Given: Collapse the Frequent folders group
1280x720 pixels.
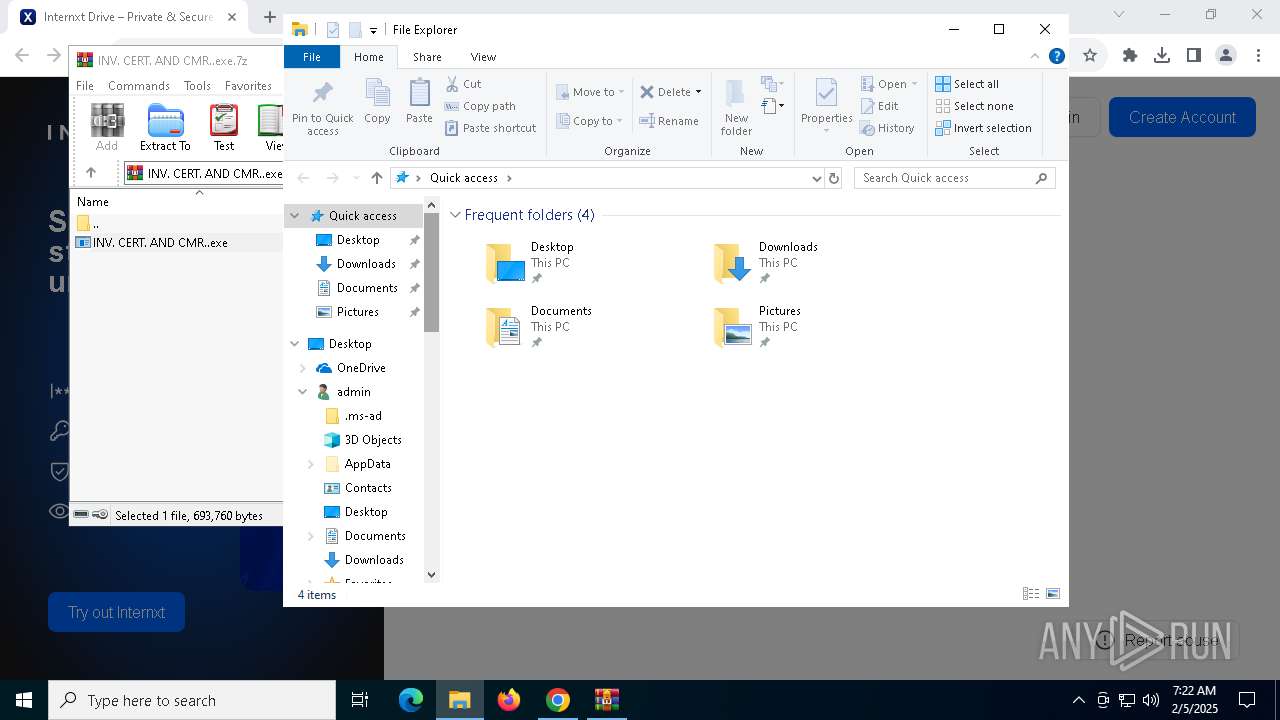Looking at the screenshot, I should click(455, 215).
